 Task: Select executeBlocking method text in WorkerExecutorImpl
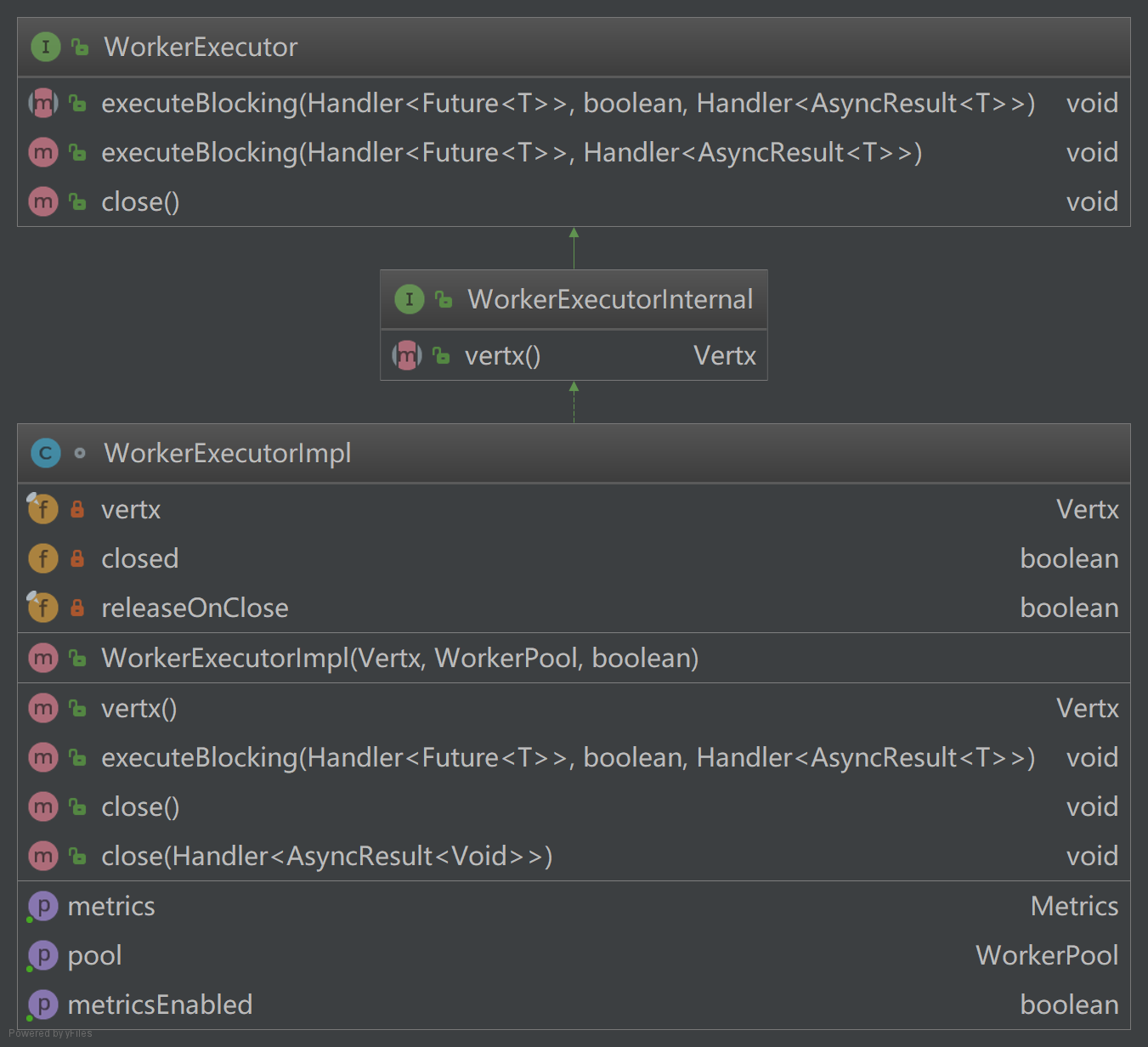point(568,757)
